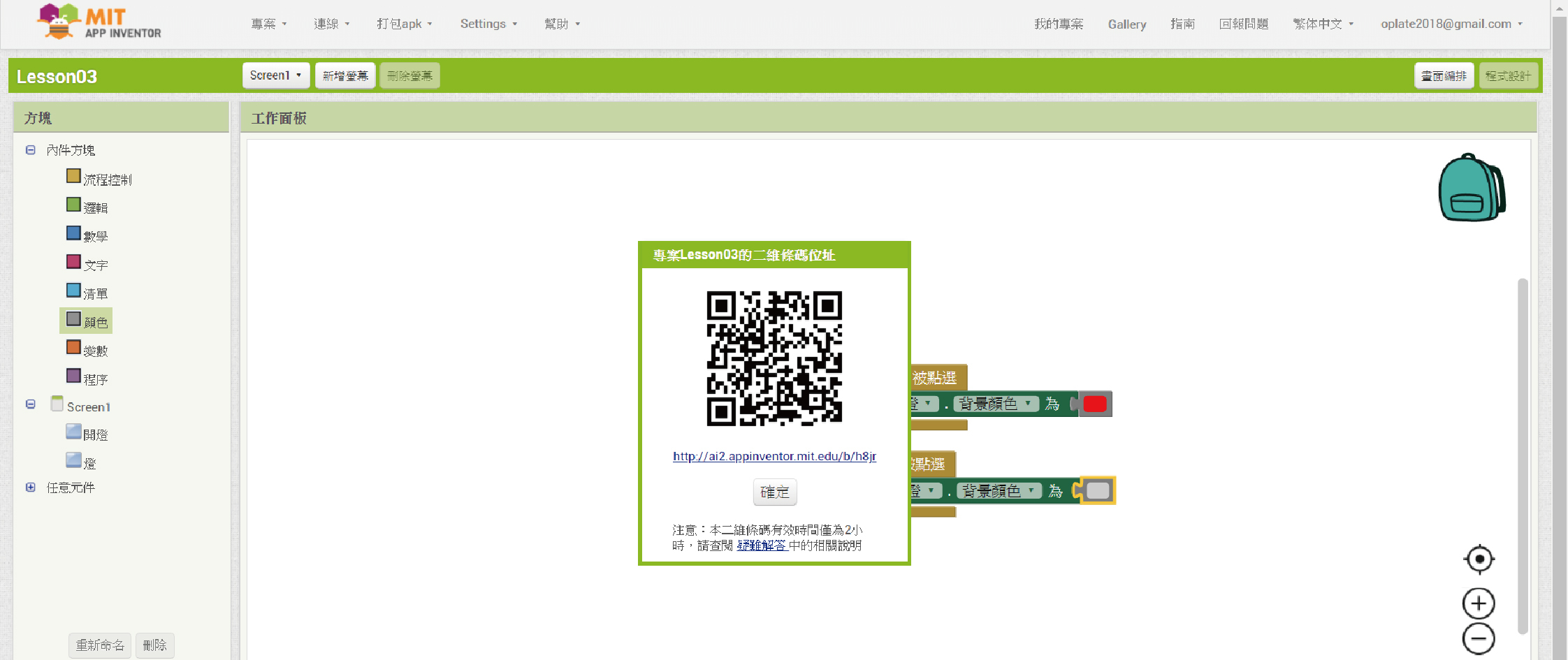Collapse the 內件方塊 tree section
This screenshot has height=660, width=1568.
(31, 150)
